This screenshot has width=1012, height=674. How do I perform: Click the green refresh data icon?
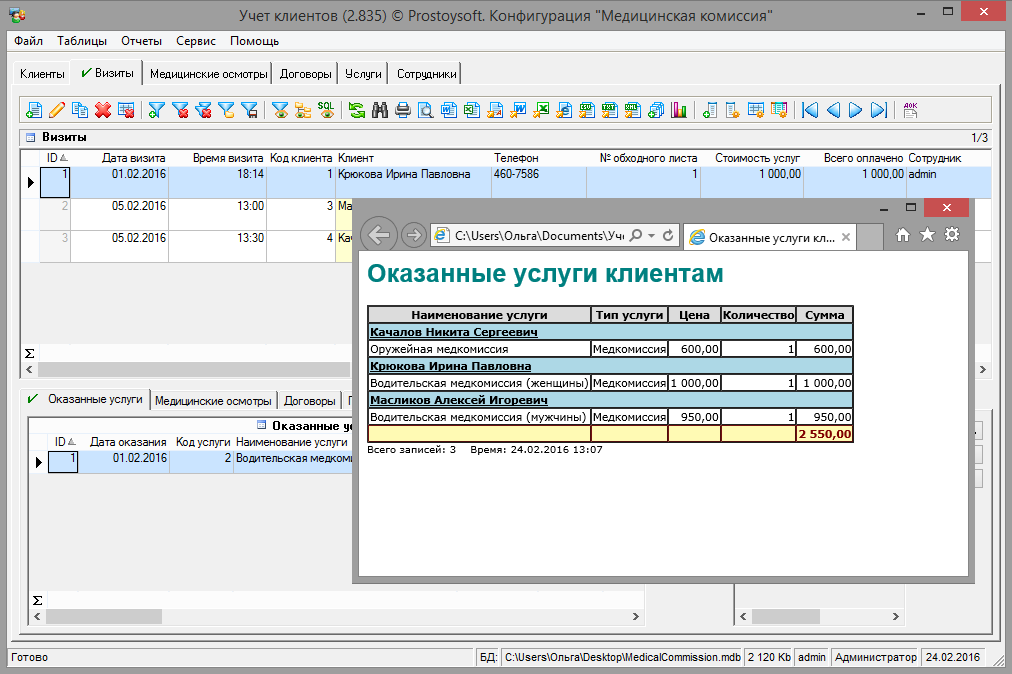click(x=357, y=110)
